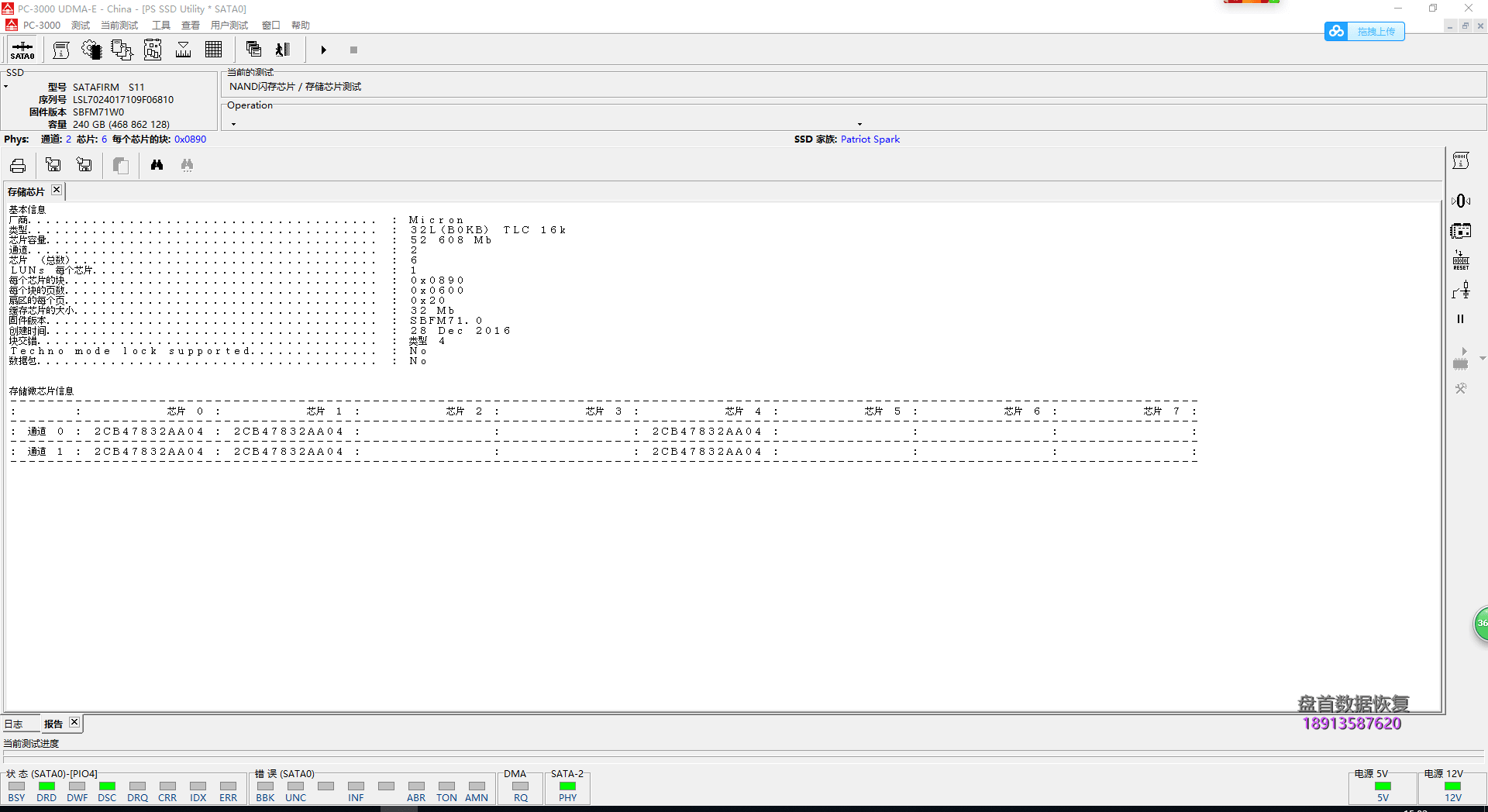Restore the inner MDI child window
The image size is (1488, 812).
pyautogui.click(x=1465, y=26)
